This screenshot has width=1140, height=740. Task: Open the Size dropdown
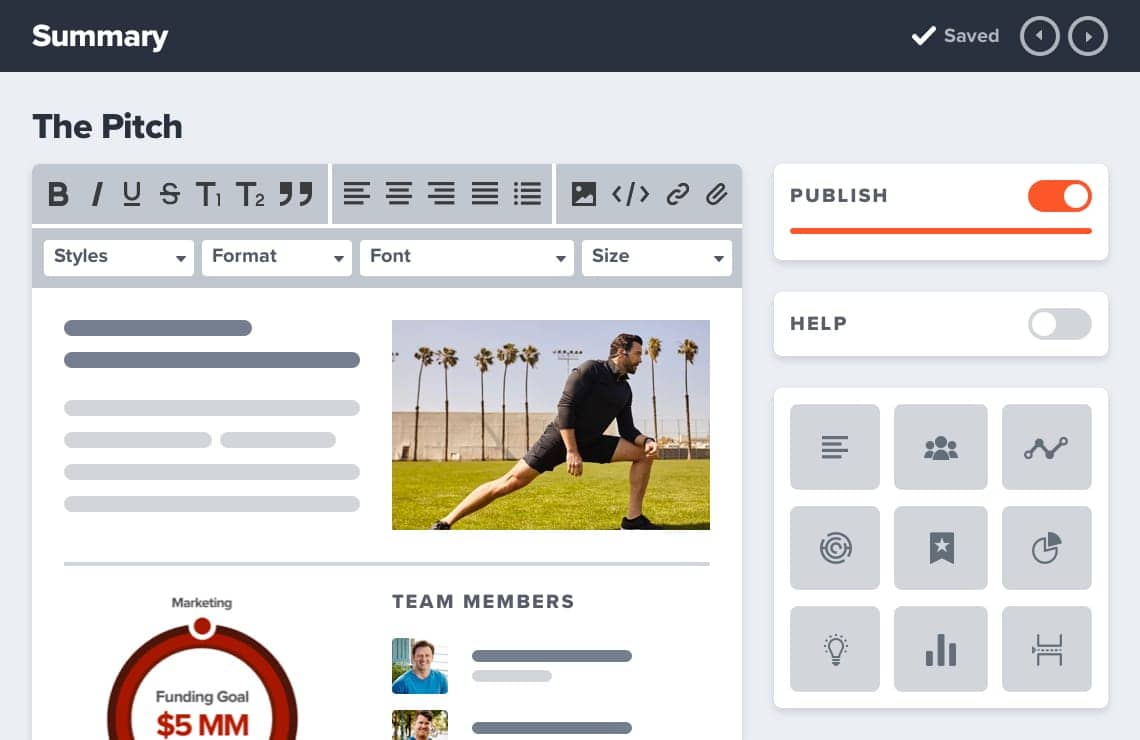click(x=656, y=257)
